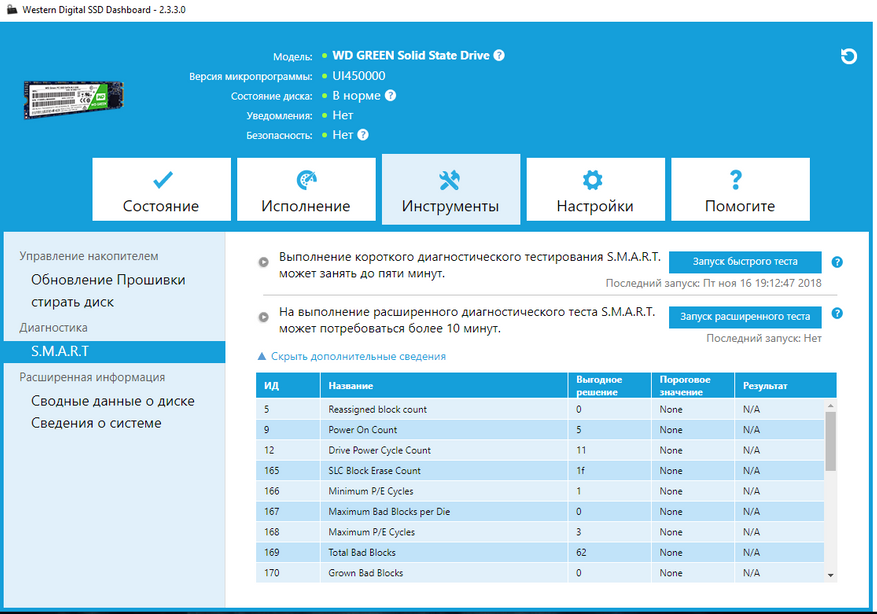Select «Сведения о системе» in the sidebar
Image resolution: width=877 pixels, height=614 pixels.
coord(96,423)
